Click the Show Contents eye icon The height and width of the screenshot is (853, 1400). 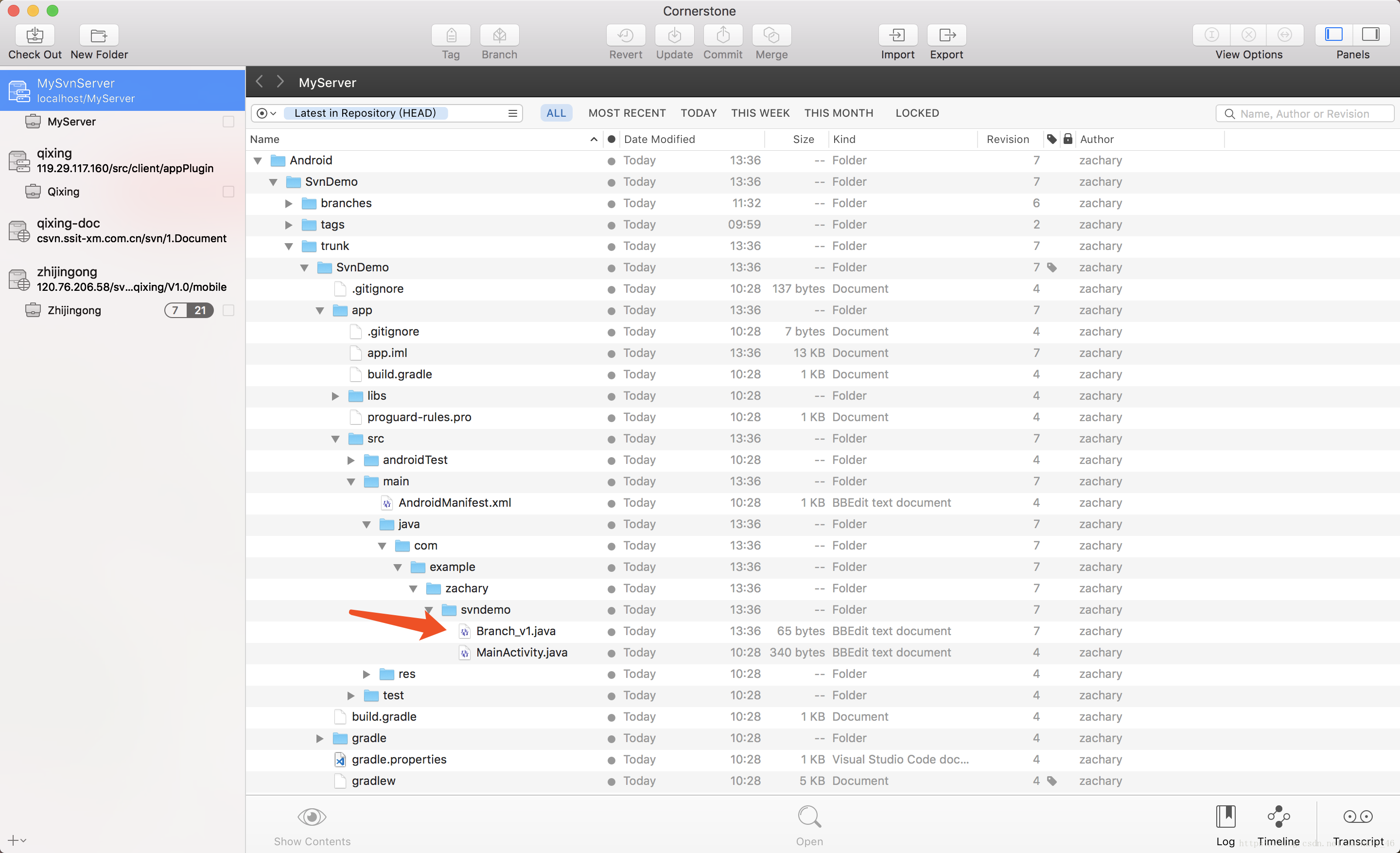(x=312, y=817)
